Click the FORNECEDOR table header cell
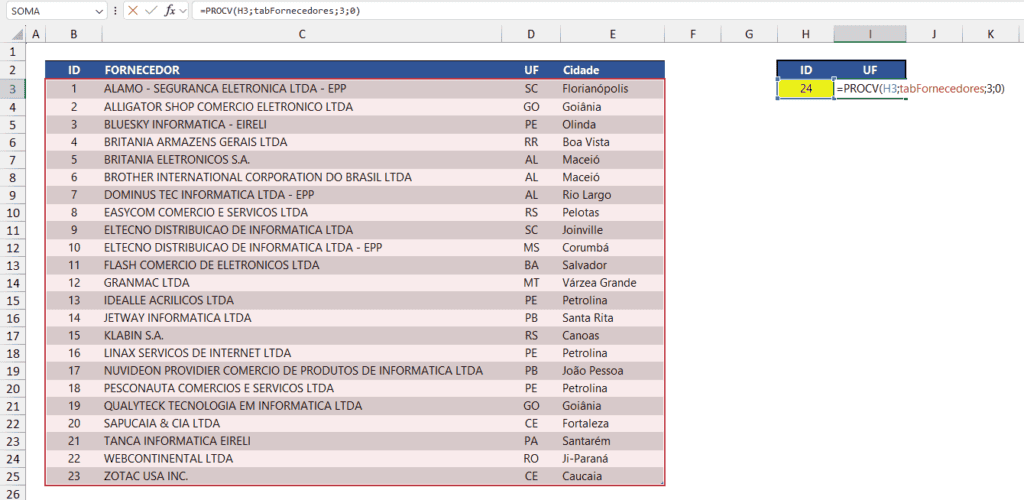1024x500 pixels. point(302,70)
